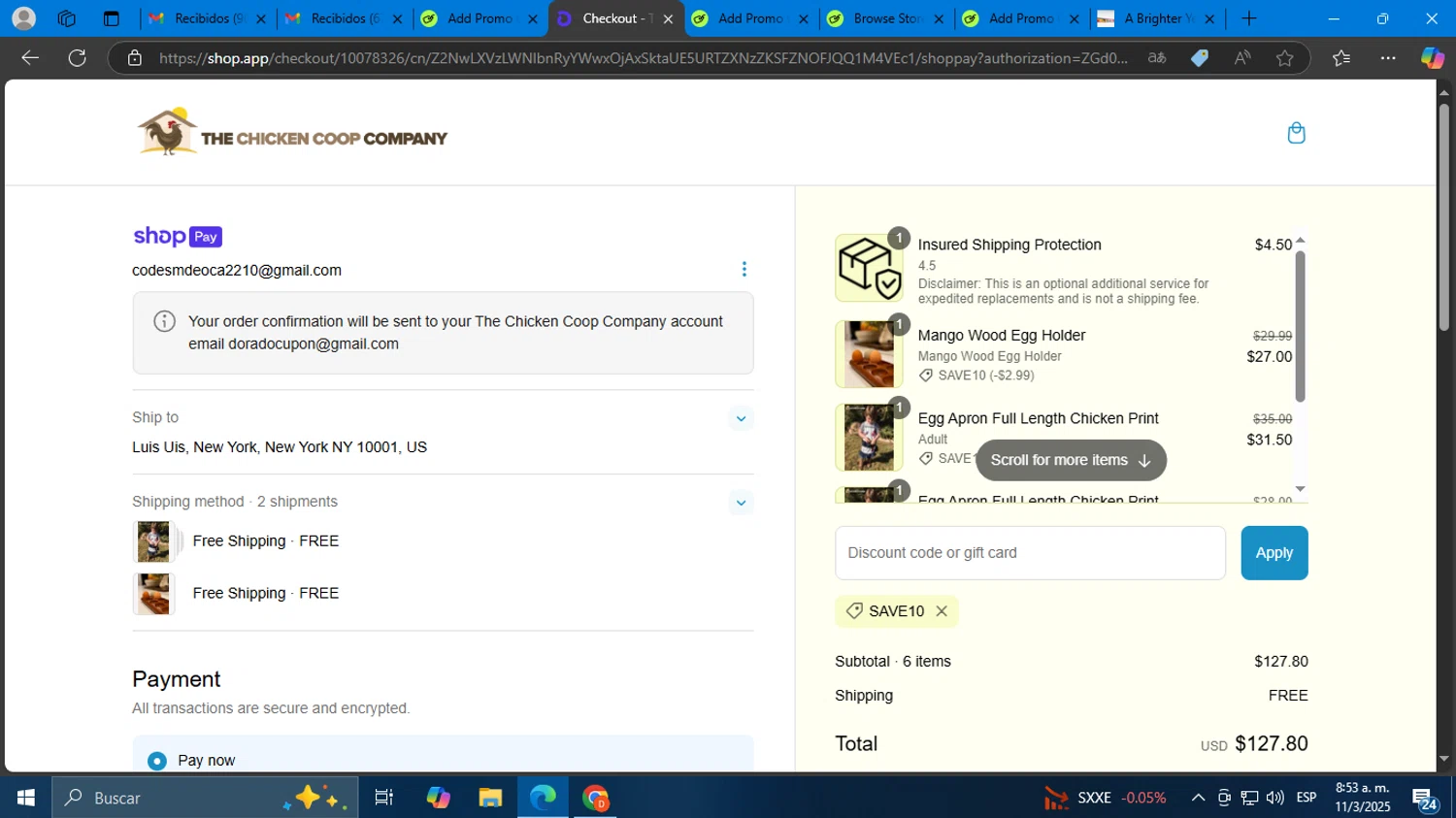Open Windows Start menu
Image resolution: width=1456 pixels, height=818 pixels.
click(x=26, y=798)
